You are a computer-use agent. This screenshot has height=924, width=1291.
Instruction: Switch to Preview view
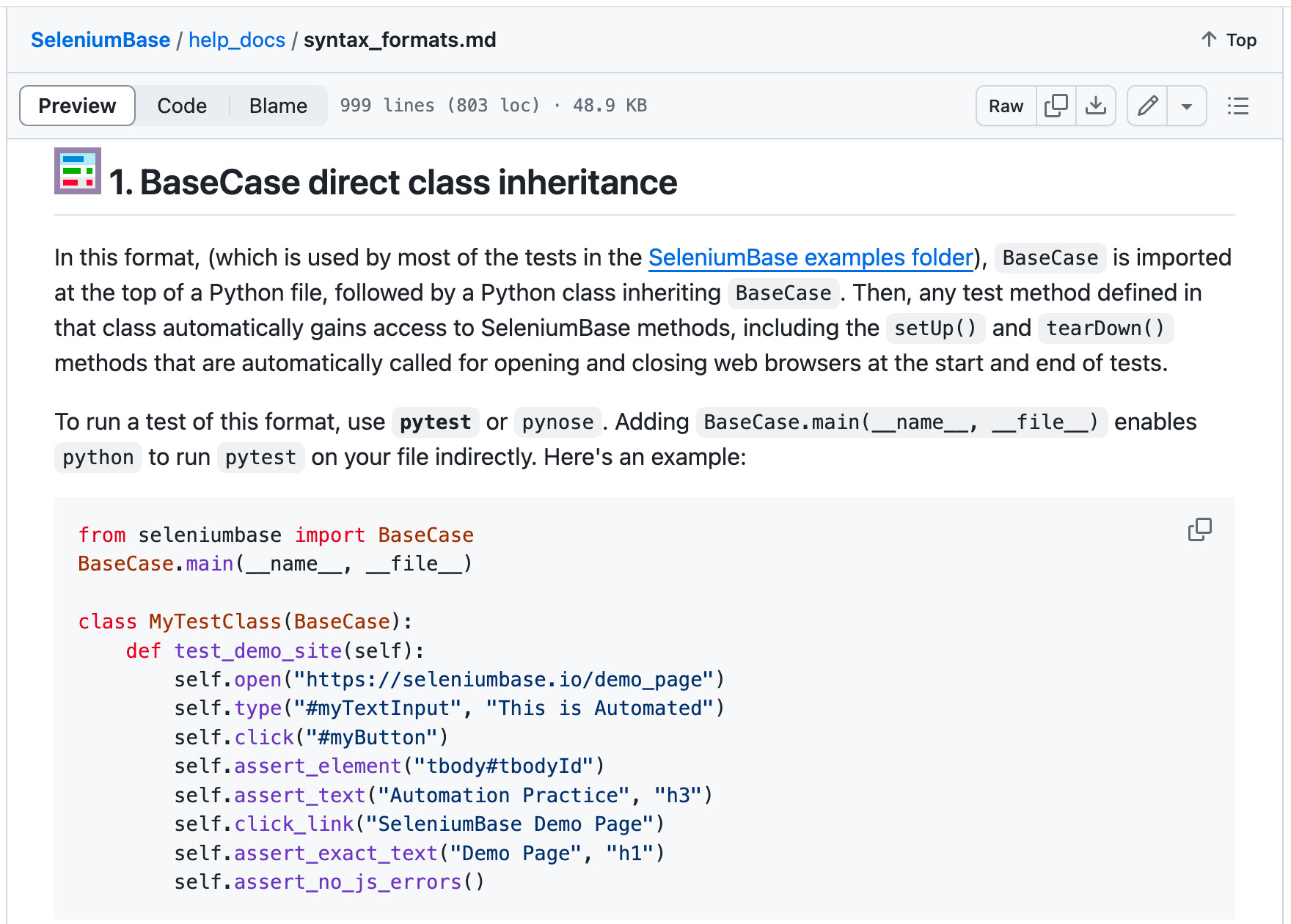(77, 106)
